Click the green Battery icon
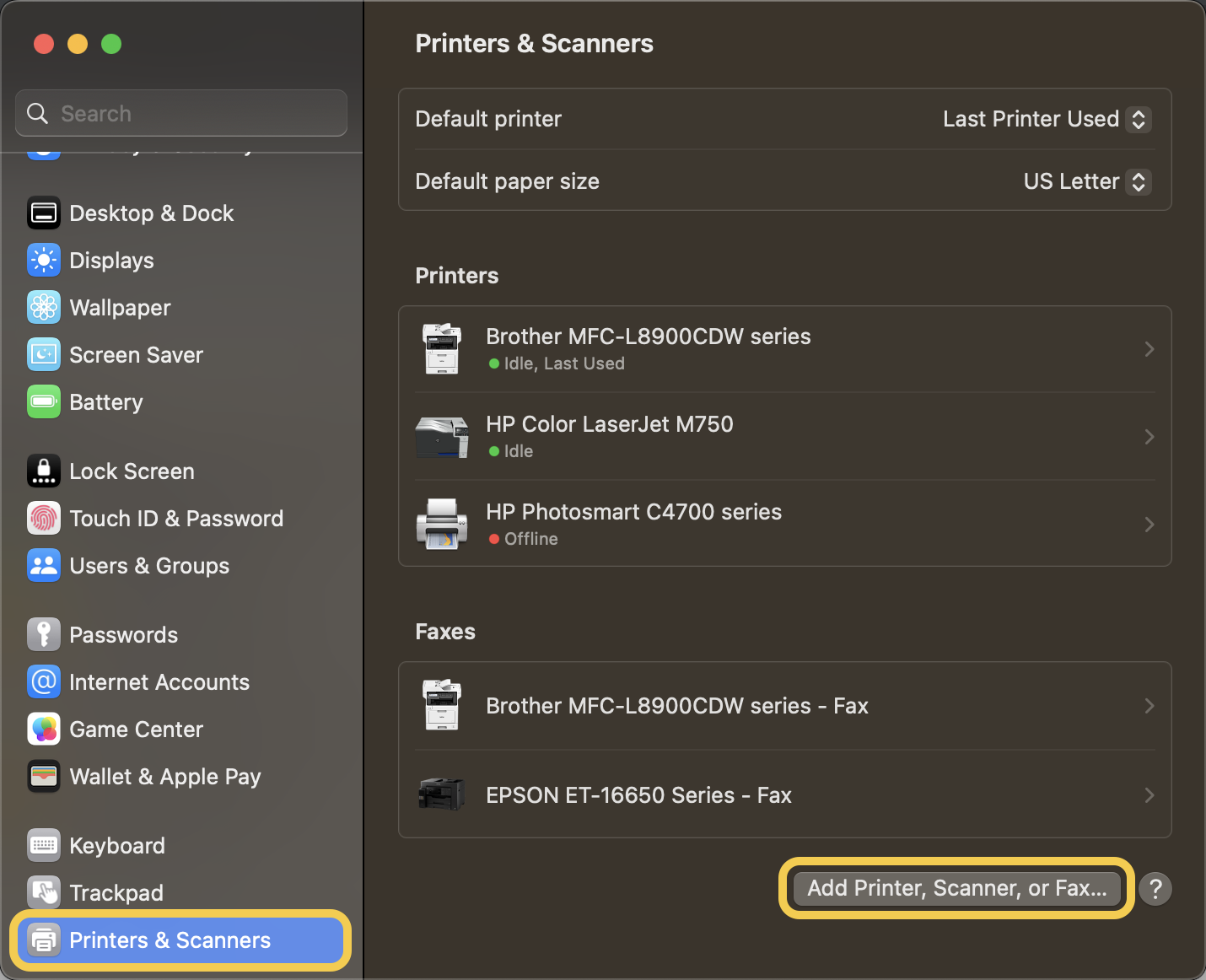1206x980 pixels. tap(44, 402)
